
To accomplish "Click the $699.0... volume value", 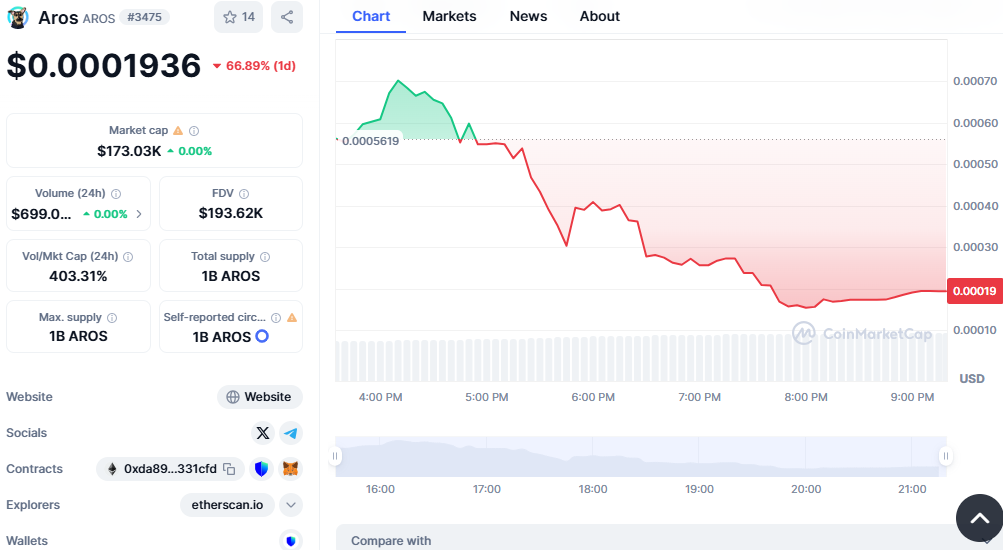I will tap(42, 214).
